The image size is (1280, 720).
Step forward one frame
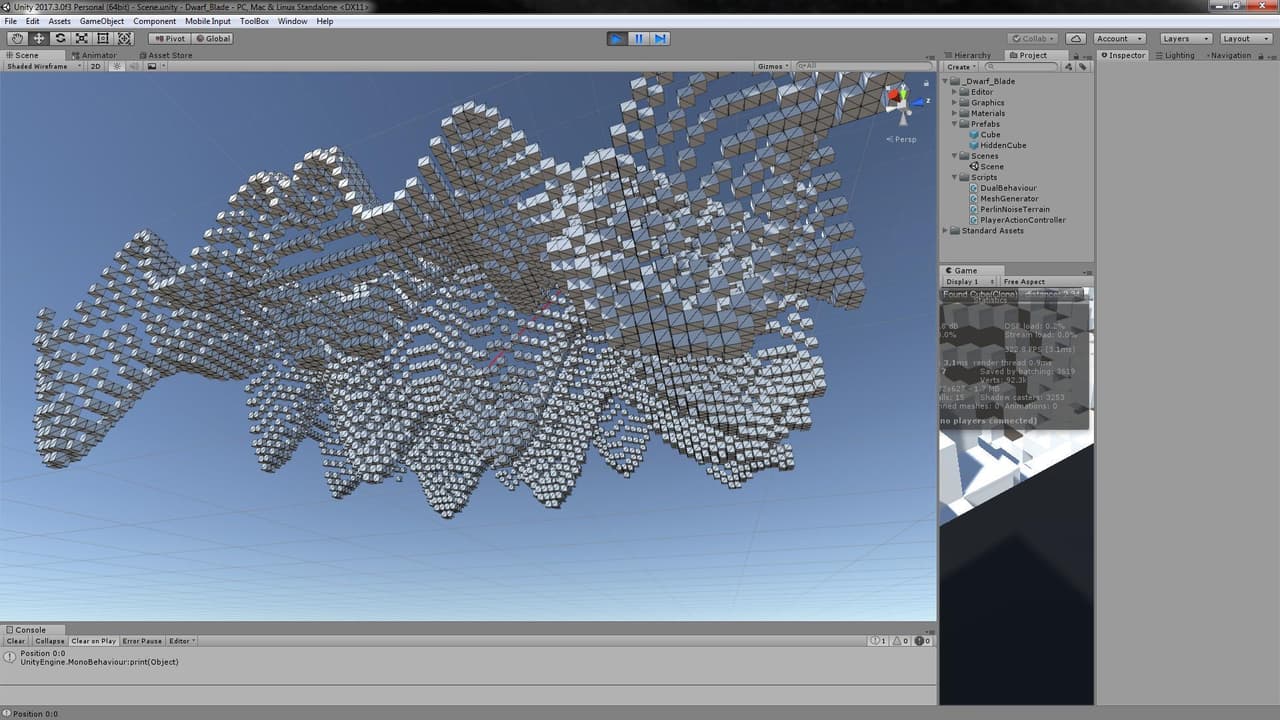(x=660, y=38)
